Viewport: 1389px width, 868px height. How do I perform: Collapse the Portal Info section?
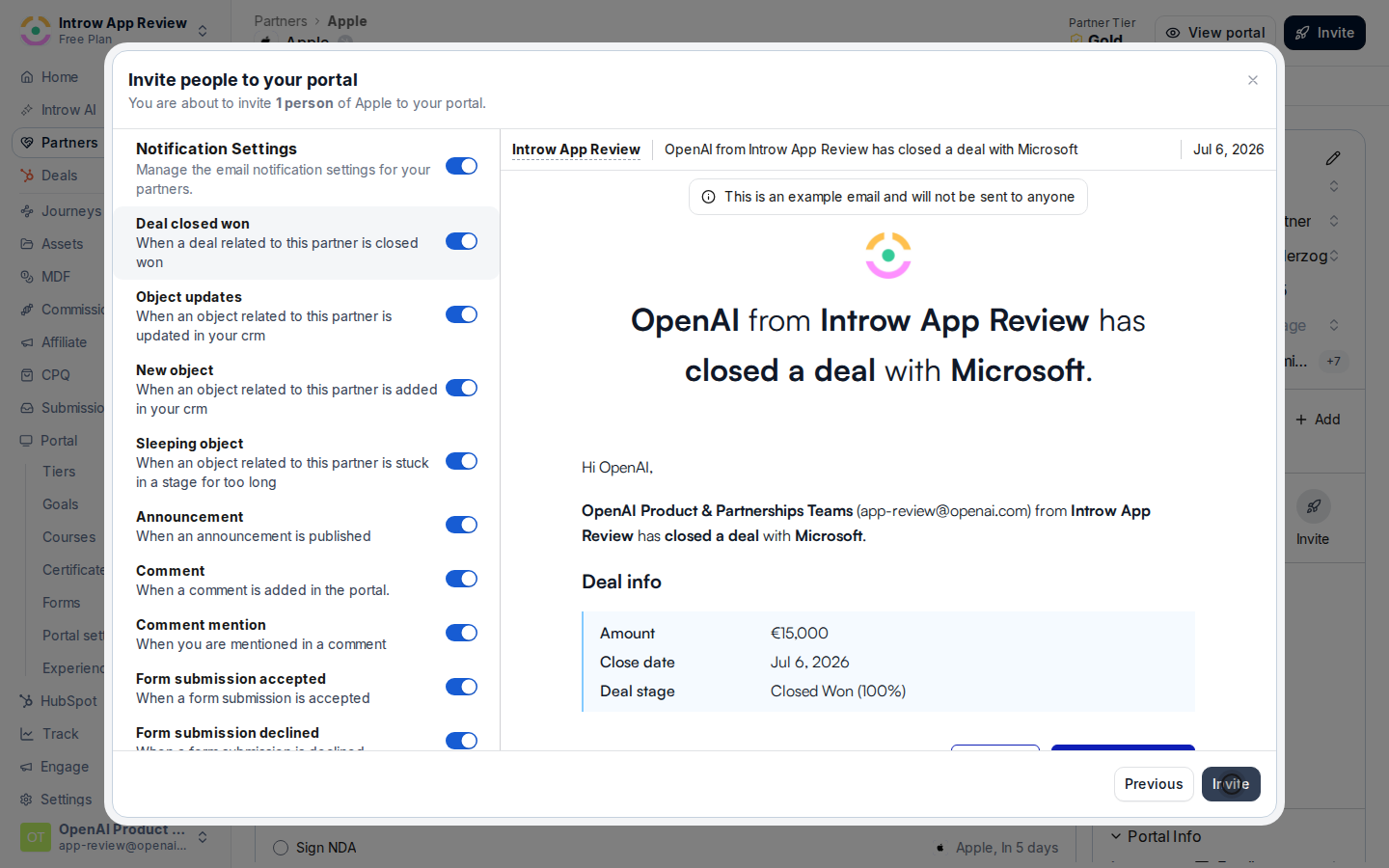[1116, 836]
